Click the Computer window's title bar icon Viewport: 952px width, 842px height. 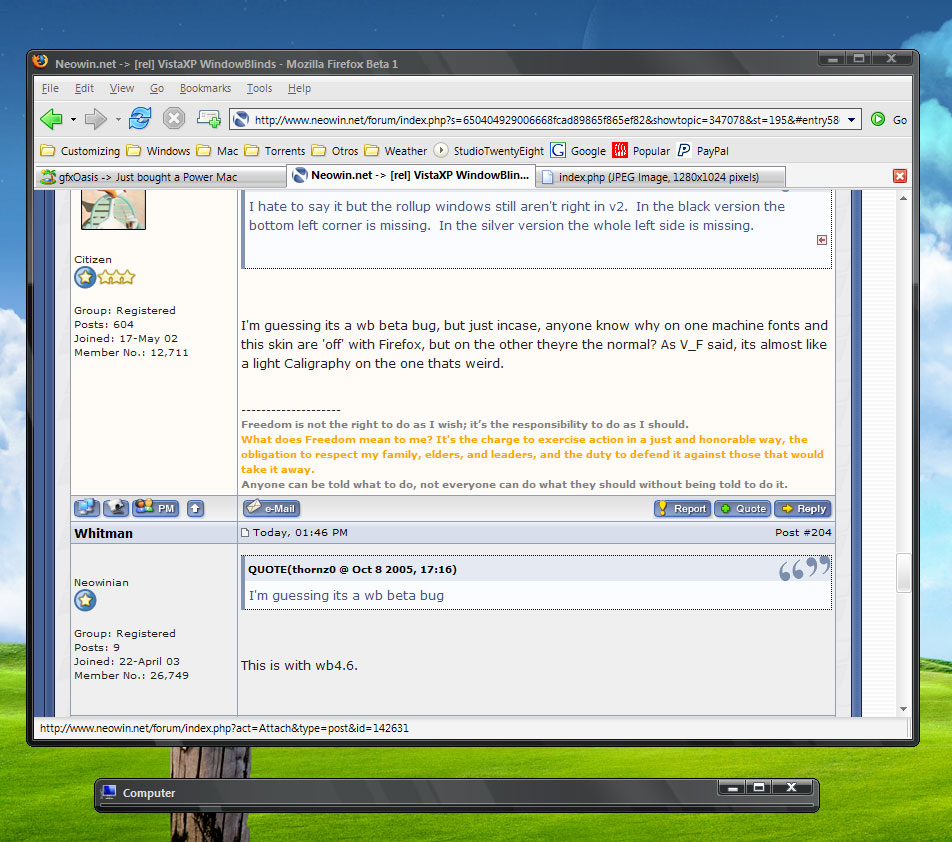109,792
